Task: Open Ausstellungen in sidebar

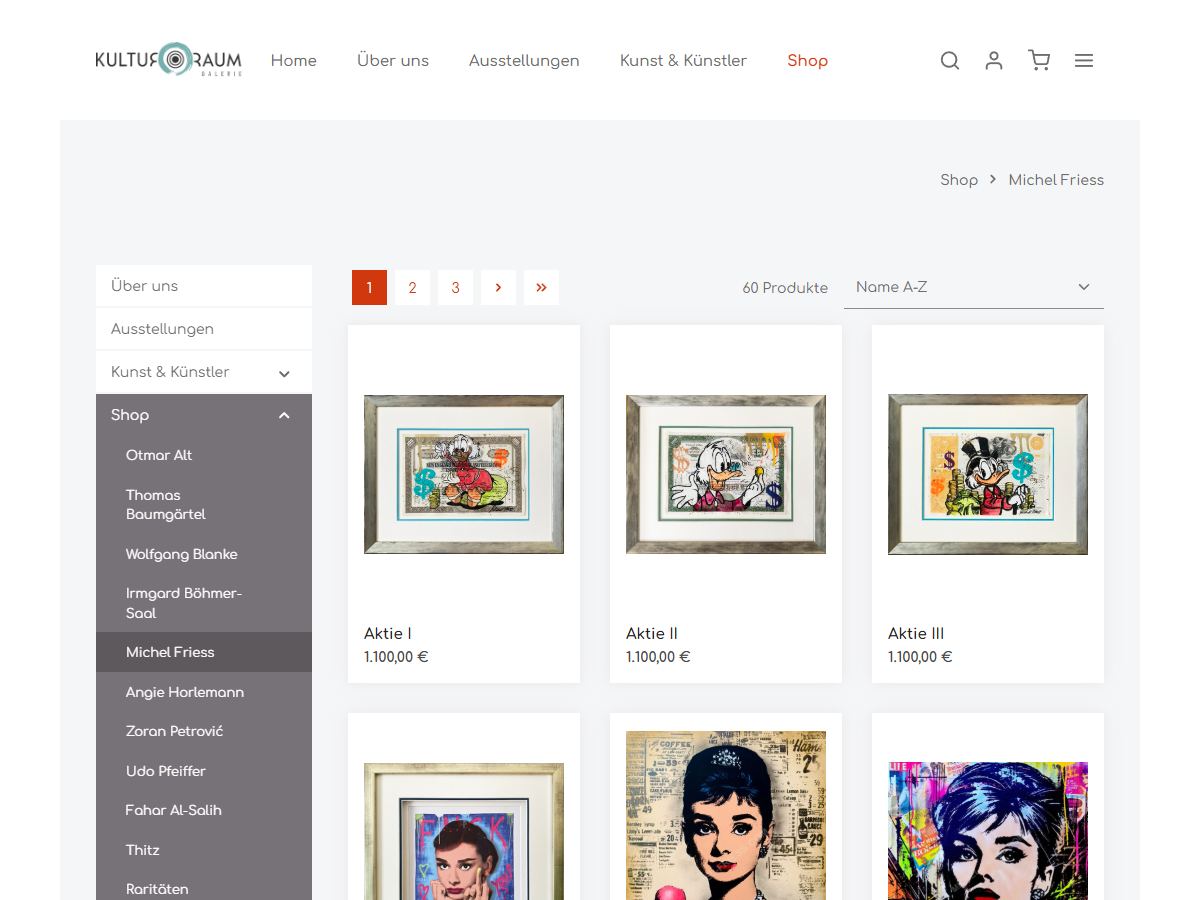Action: pos(204,329)
